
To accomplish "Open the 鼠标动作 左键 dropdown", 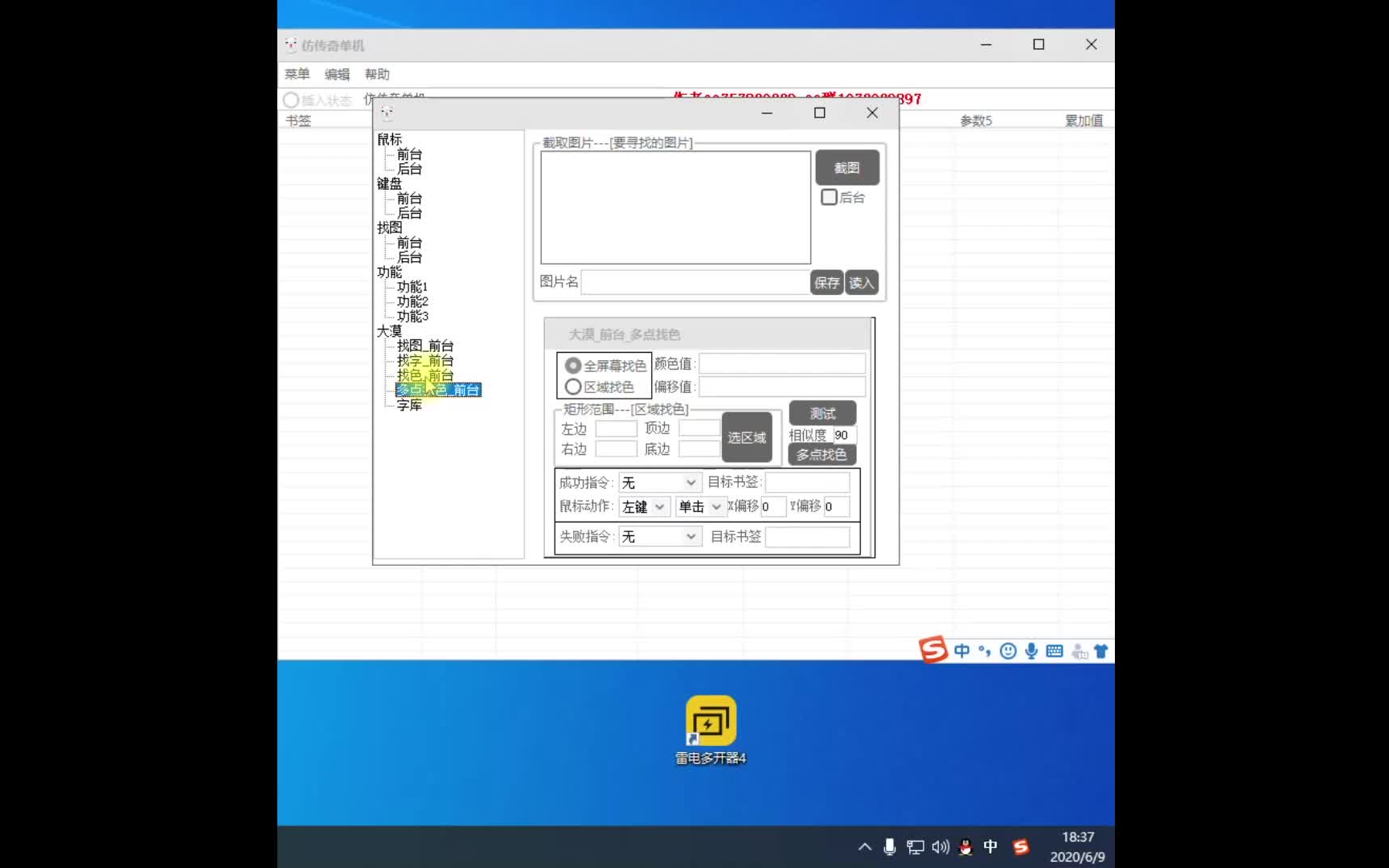I will point(644,506).
